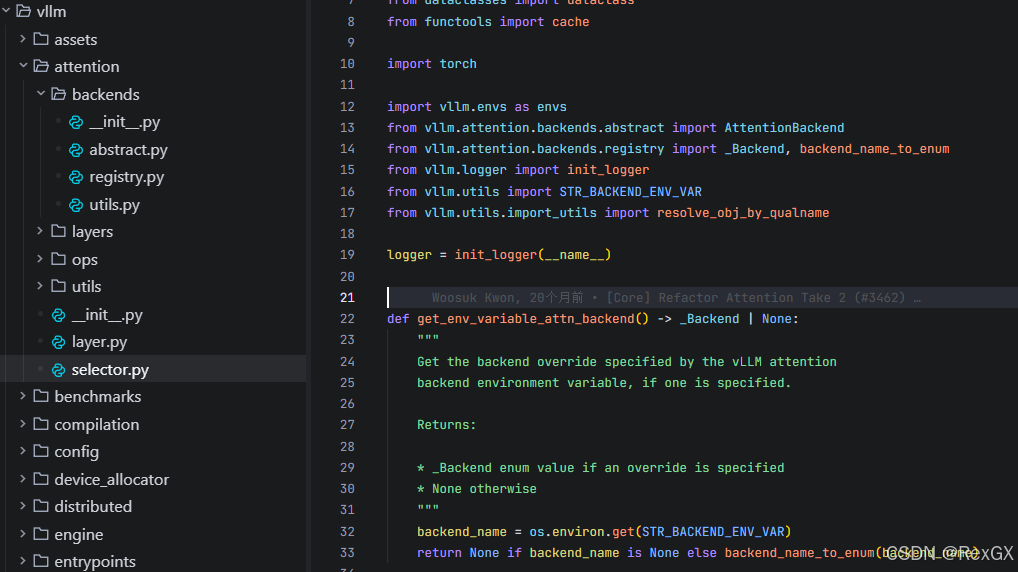Screen dimensions: 1018x572
Task: Expand the assets folder chevron
Action: (x=23, y=39)
